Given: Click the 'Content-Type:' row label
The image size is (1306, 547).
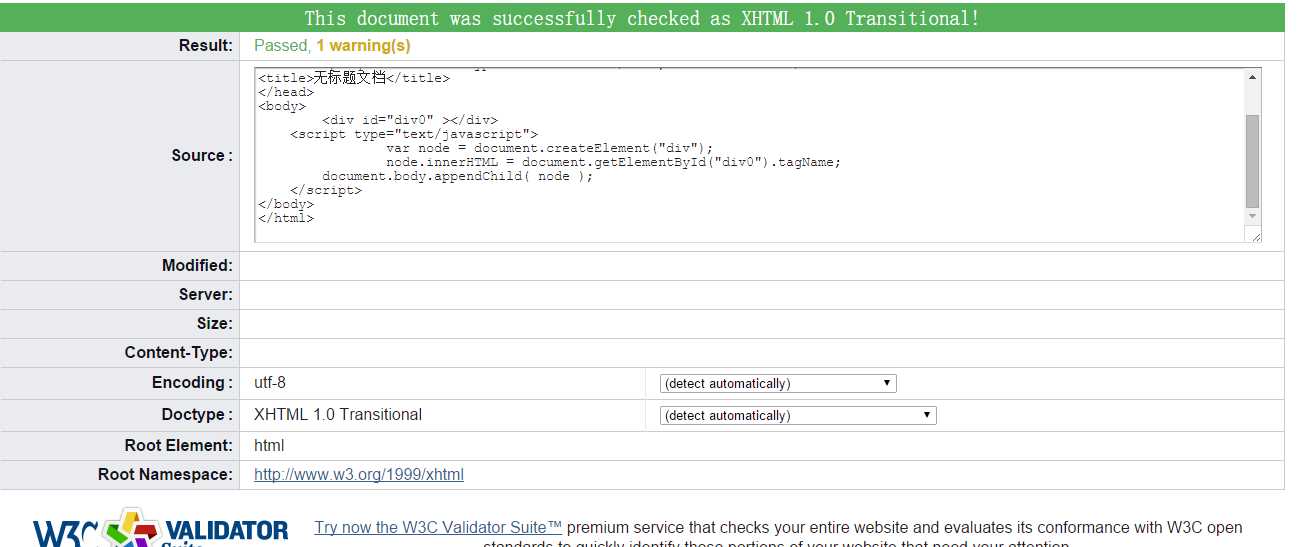Looking at the screenshot, I should (179, 353).
